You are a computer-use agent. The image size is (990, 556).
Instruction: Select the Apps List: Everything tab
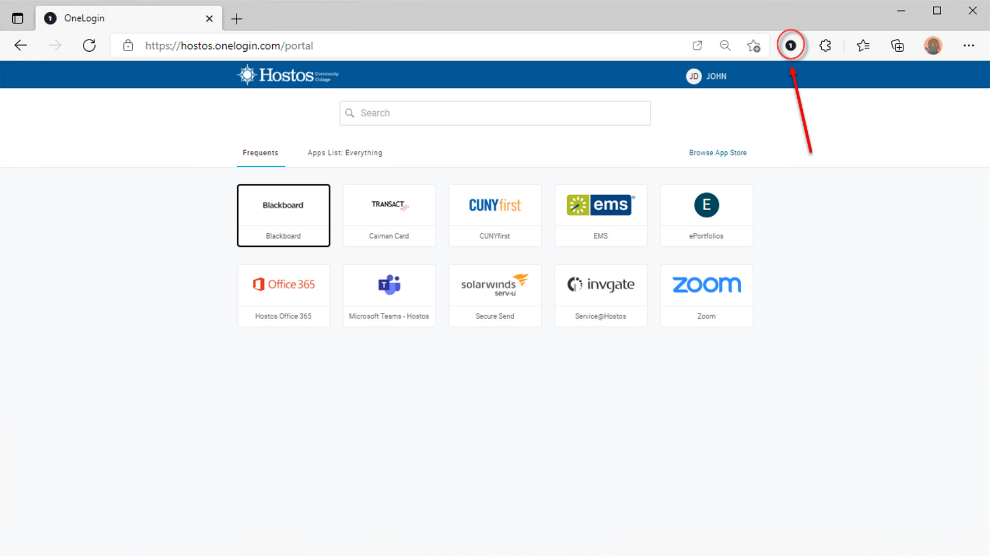click(x=344, y=153)
